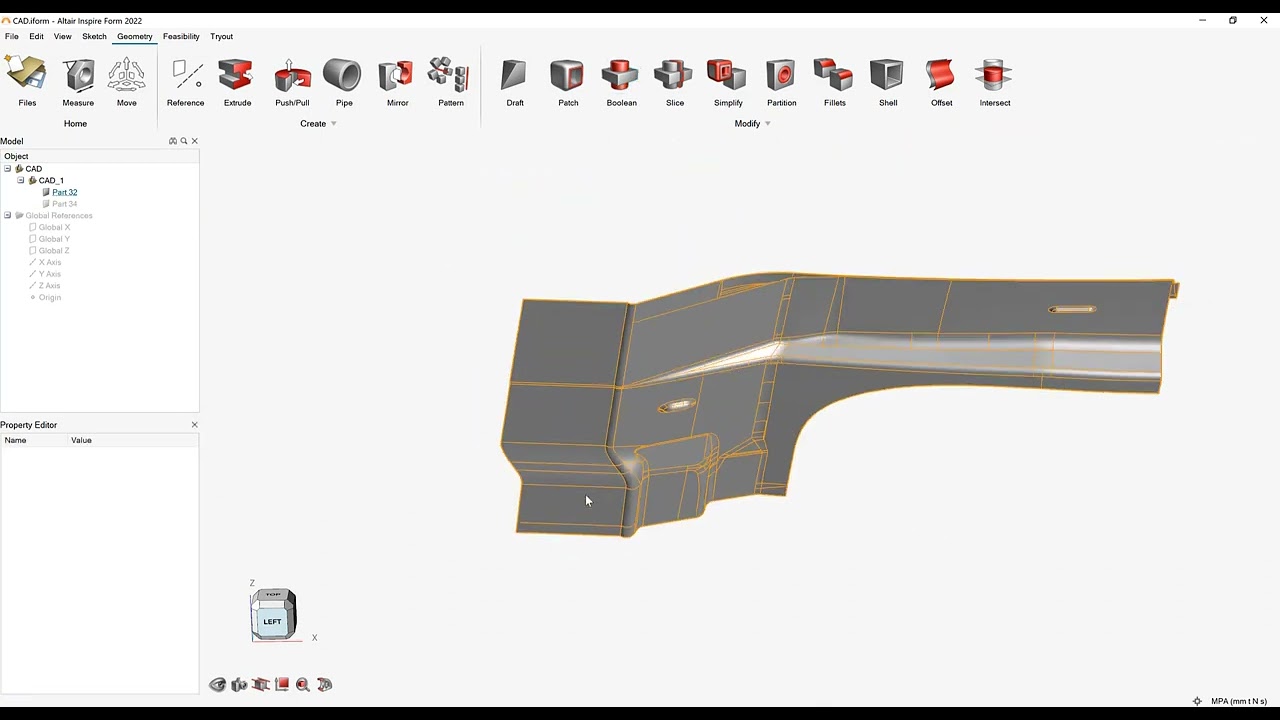This screenshot has height=720, width=1280.
Task: Select the Intersect tool
Action: pos(995,82)
